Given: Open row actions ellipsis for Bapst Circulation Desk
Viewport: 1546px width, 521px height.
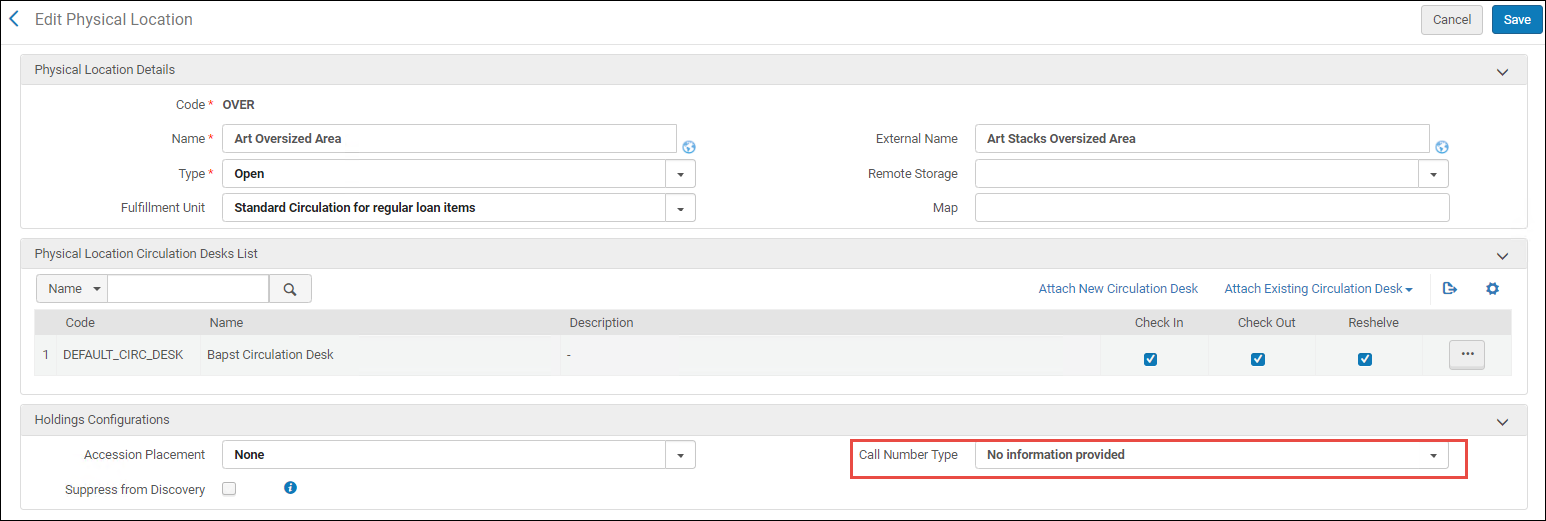Looking at the screenshot, I should pos(1467,355).
